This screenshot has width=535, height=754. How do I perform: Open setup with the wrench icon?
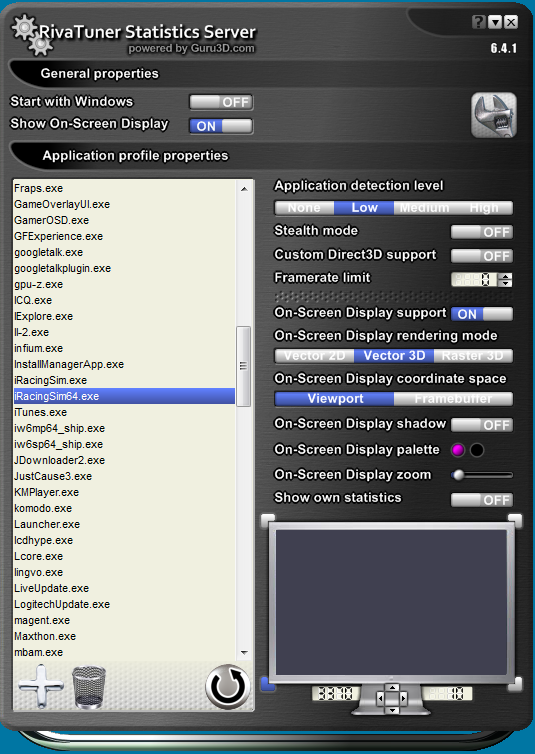click(494, 115)
